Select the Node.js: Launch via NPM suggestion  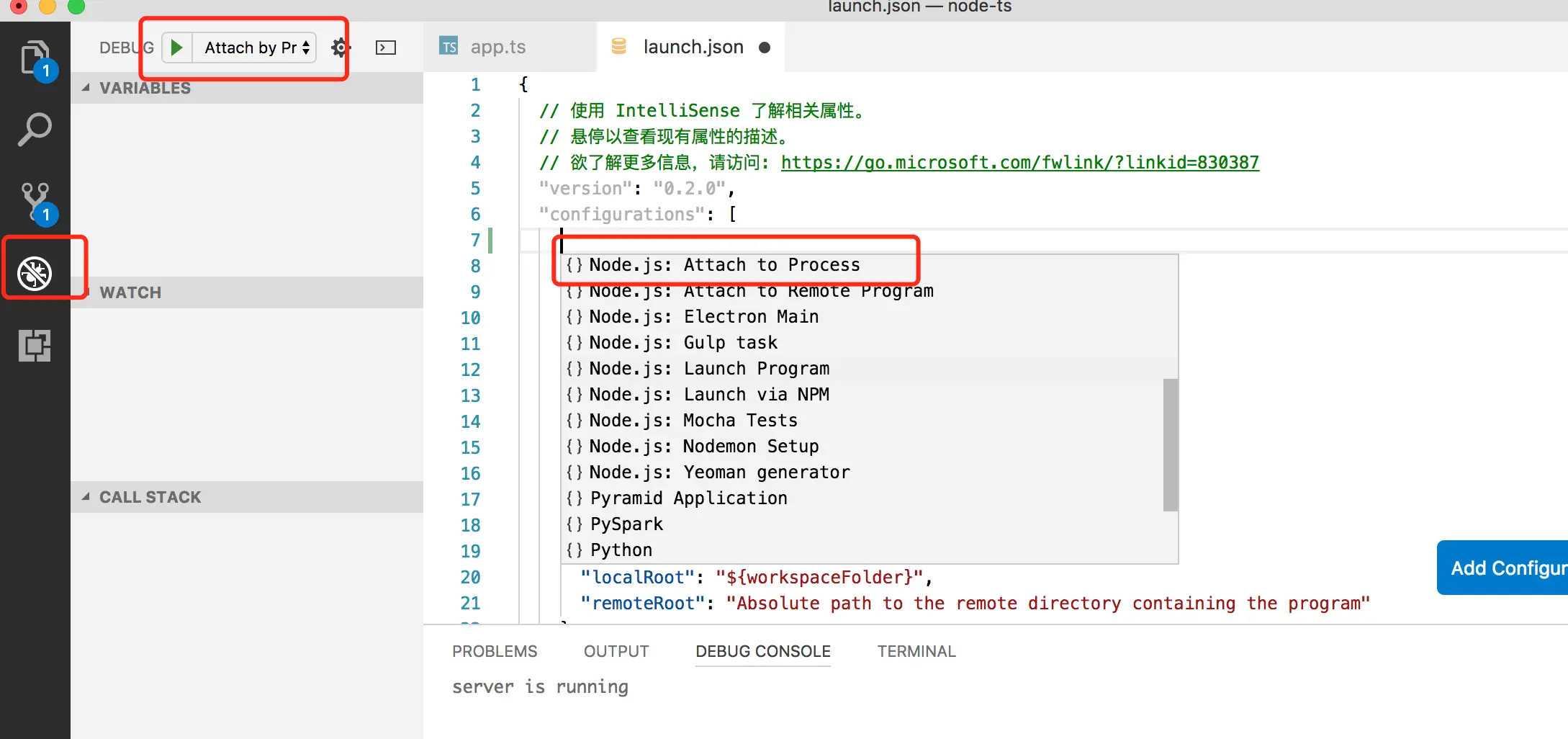pos(869,395)
